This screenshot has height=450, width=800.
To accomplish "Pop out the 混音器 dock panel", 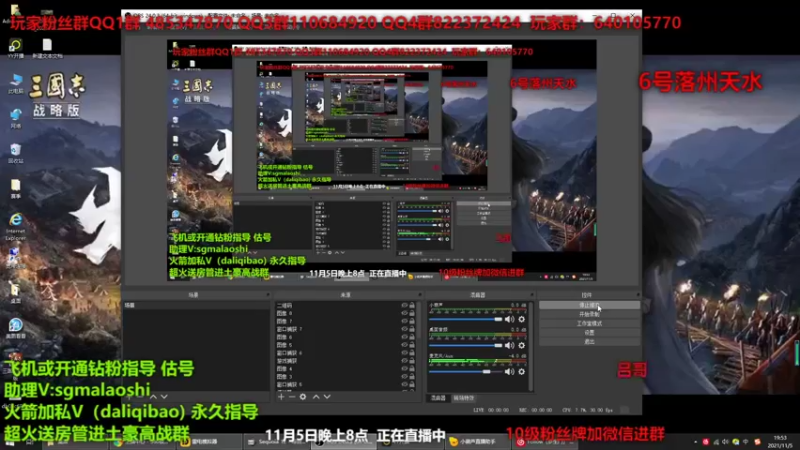I will click(x=531, y=295).
